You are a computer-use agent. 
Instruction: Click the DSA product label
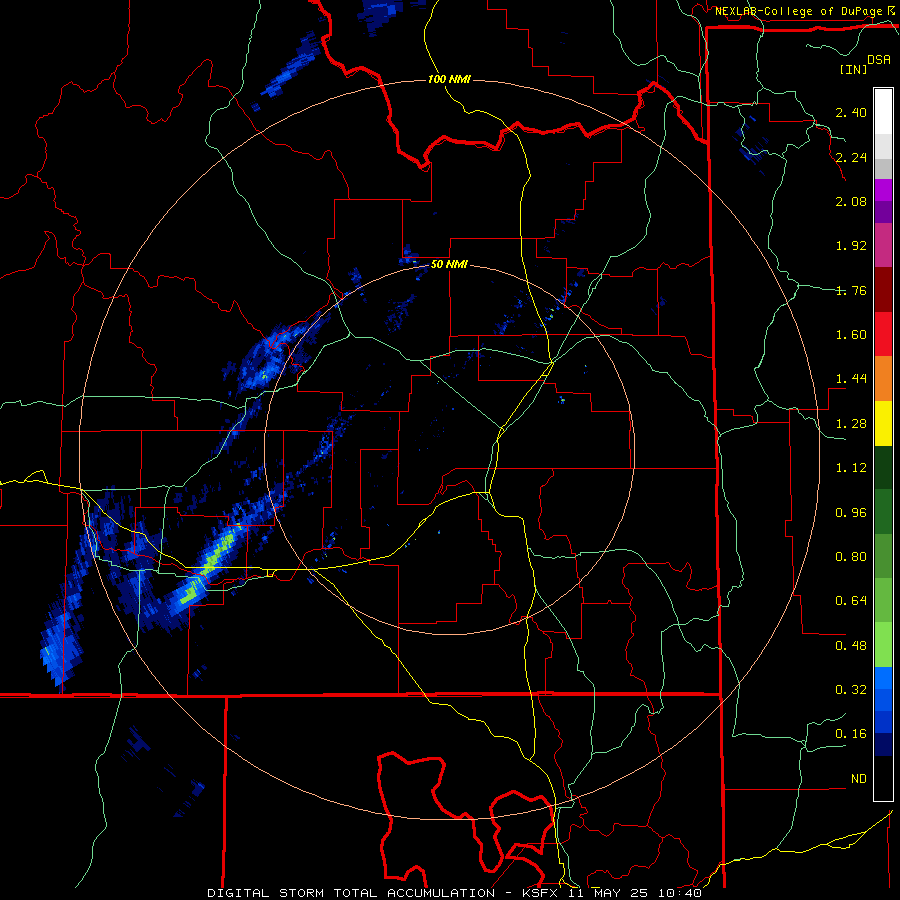pos(879,60)
